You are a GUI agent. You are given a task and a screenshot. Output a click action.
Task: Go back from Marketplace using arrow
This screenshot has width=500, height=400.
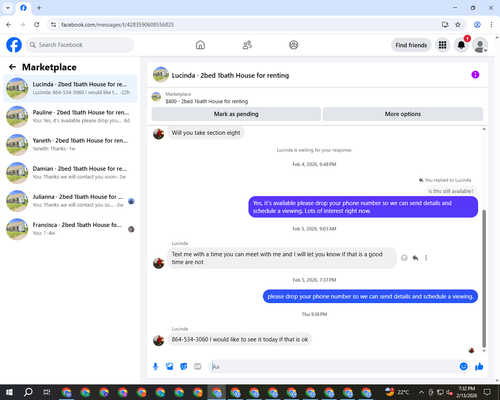click(12, 67)
